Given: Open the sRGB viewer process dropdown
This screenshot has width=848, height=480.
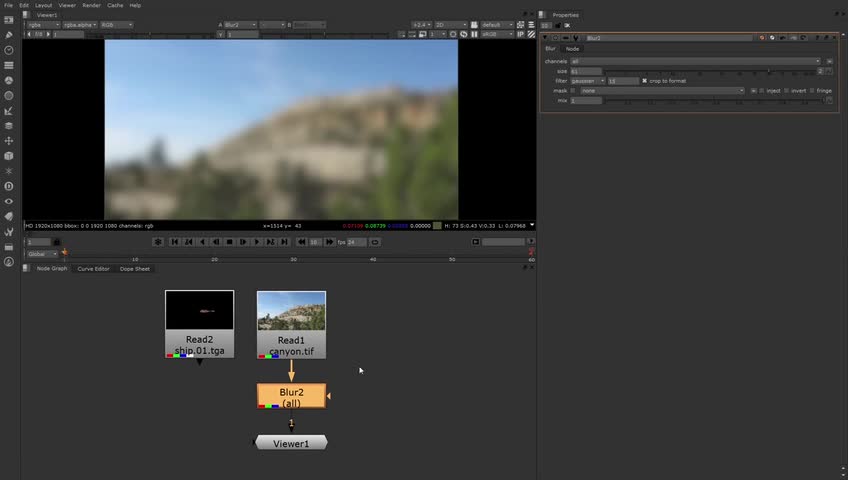Looking at the screenshot, I should pos(497,34).
